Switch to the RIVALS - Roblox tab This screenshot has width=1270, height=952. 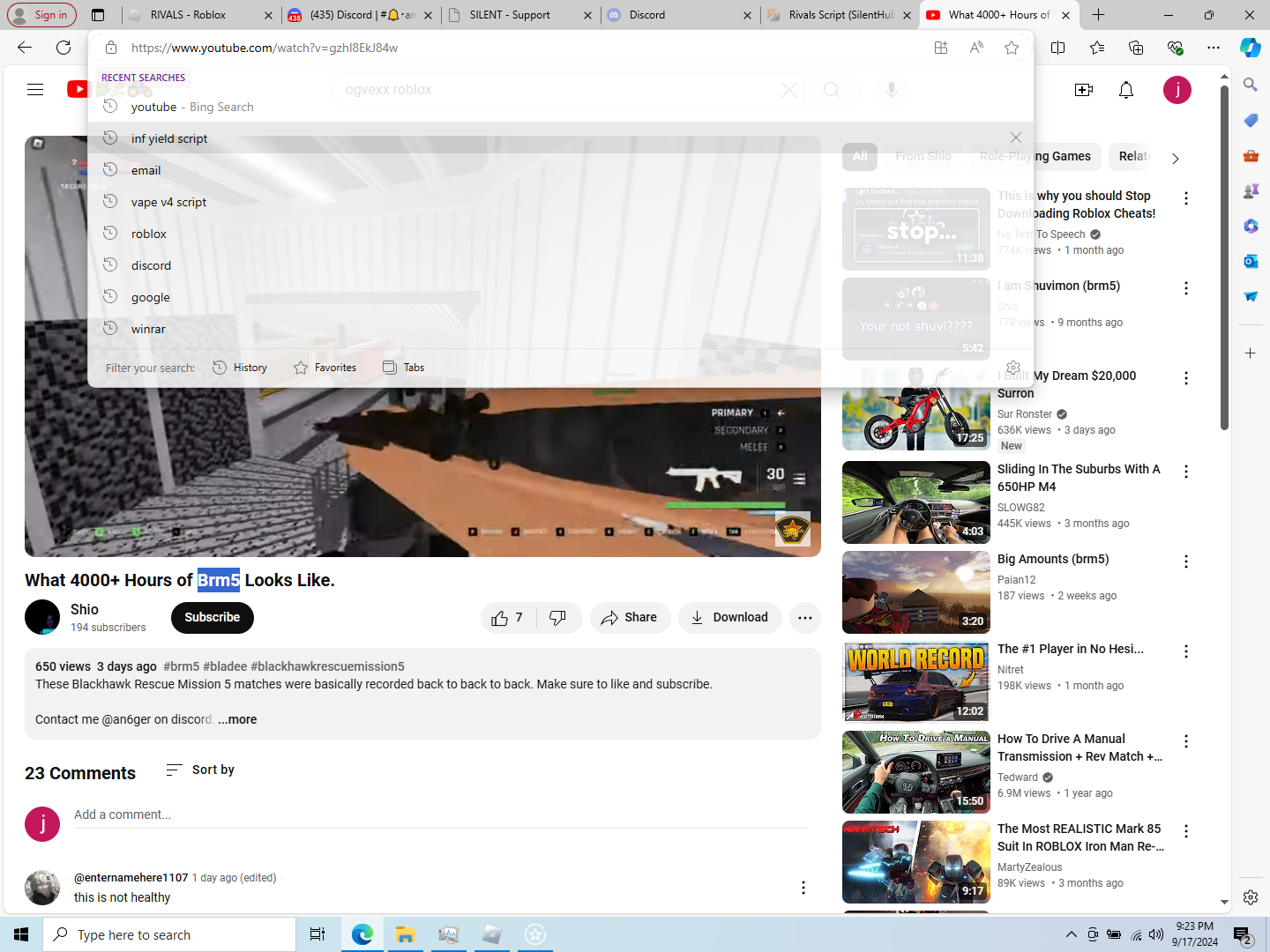pos(201,15)
